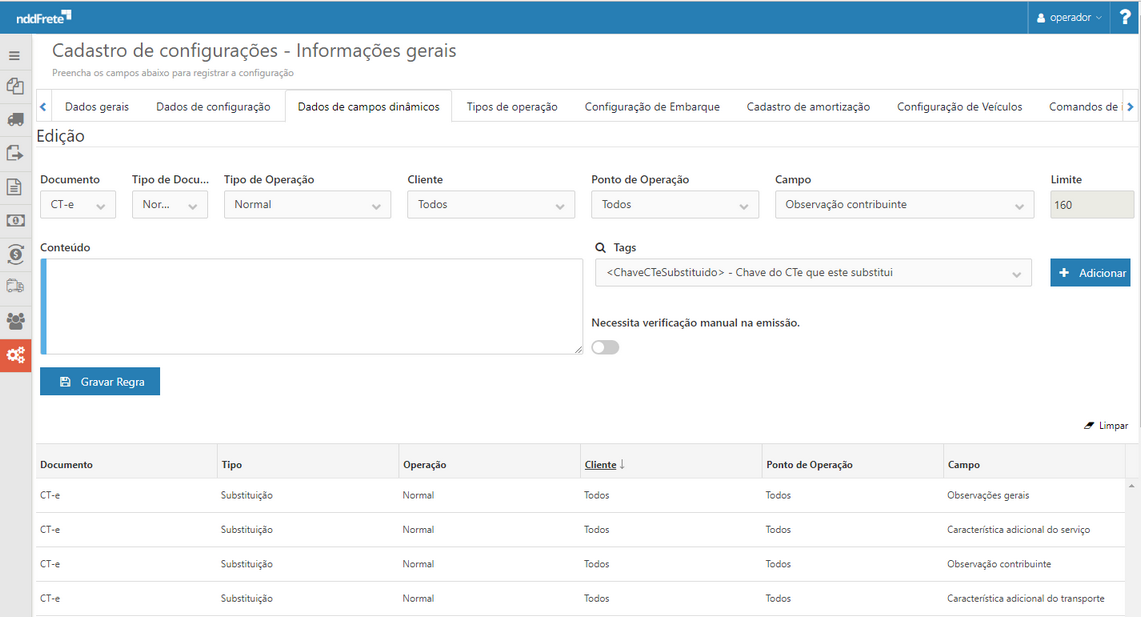Open the users group icon in sidebar
The width and height of the screenshot is (1141, 617).
tap(14, 321)
